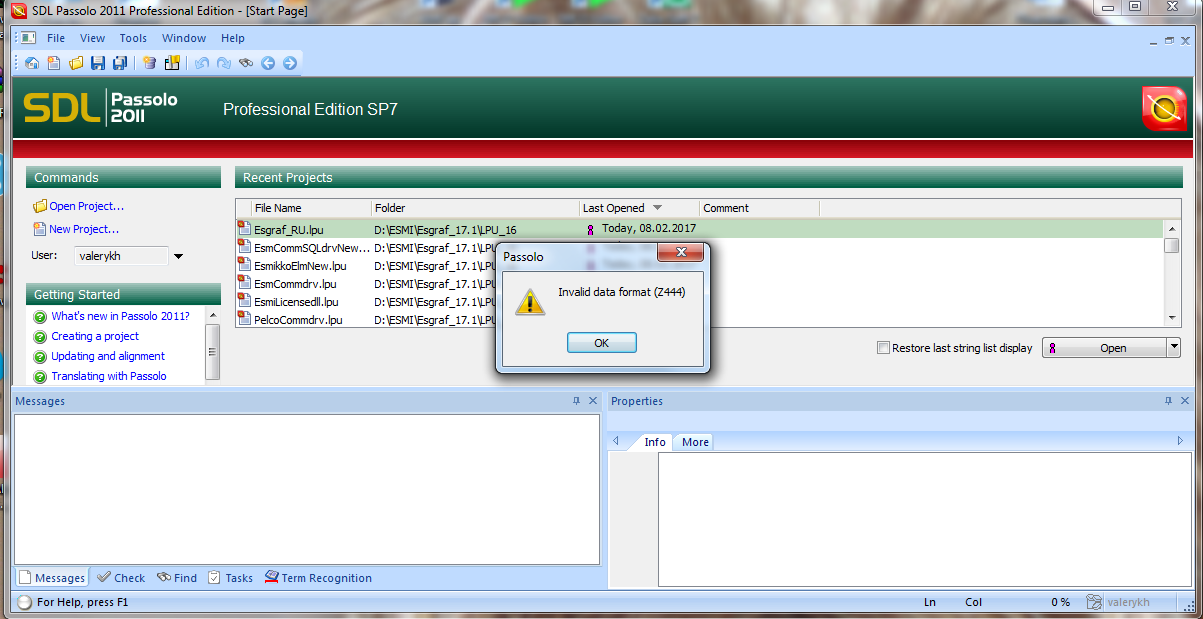This screenshot has height=619, width=1203.
Task: Enable Restore last string list display
Action: pos(883,348)
